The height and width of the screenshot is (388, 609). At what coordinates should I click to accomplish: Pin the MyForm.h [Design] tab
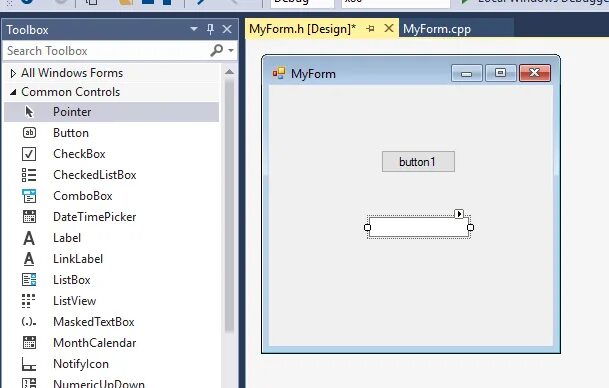coord(371,28)
